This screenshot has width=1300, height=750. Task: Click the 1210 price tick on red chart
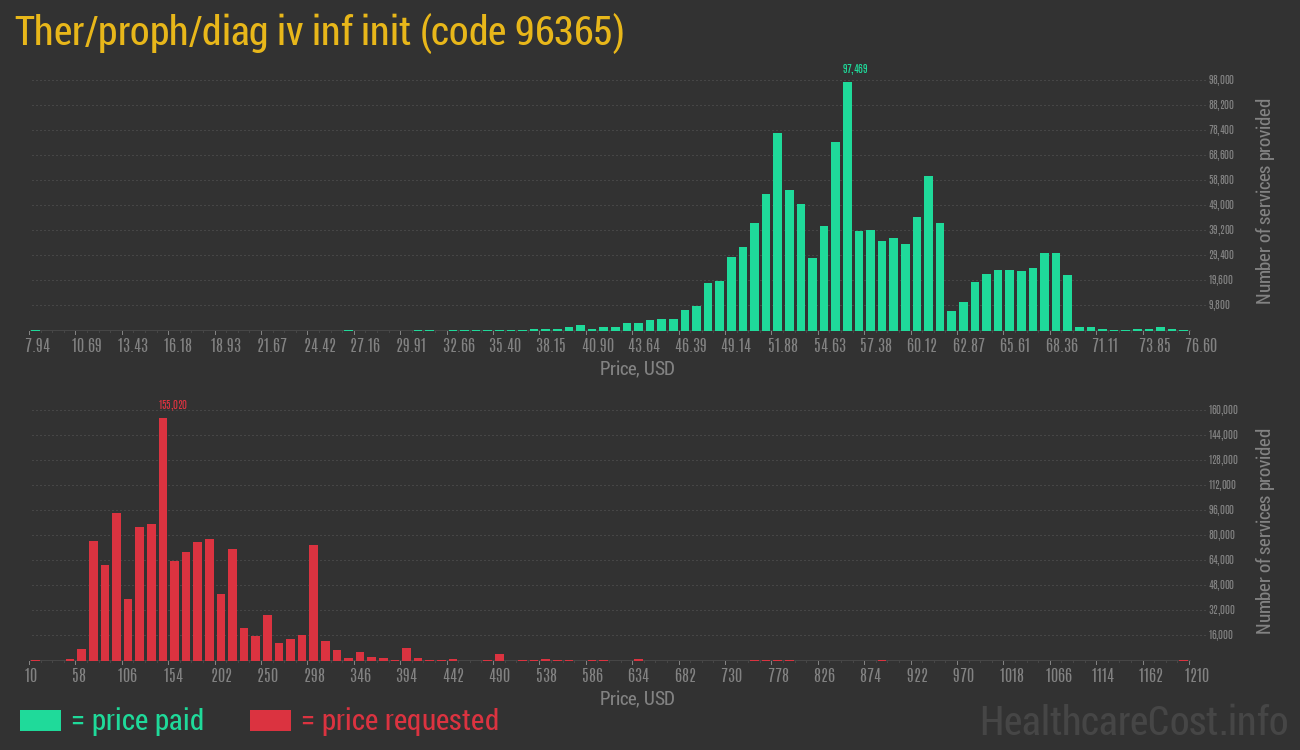pos(1195,675)
